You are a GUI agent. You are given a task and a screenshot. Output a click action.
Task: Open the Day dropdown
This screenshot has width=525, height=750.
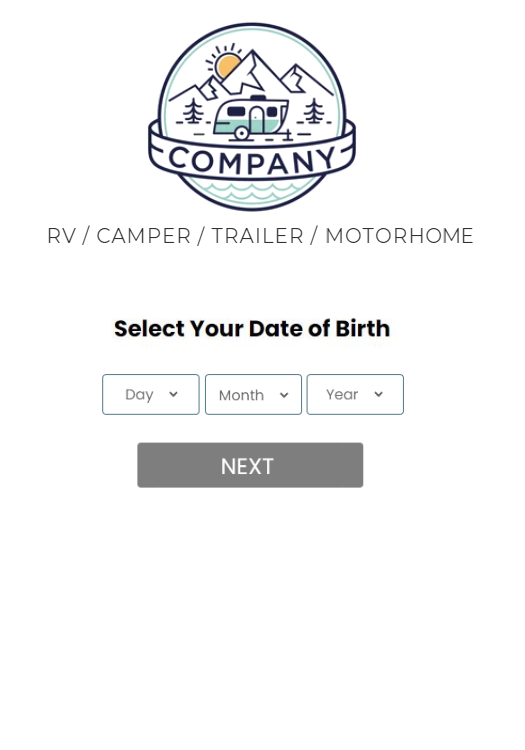[151, 395]
